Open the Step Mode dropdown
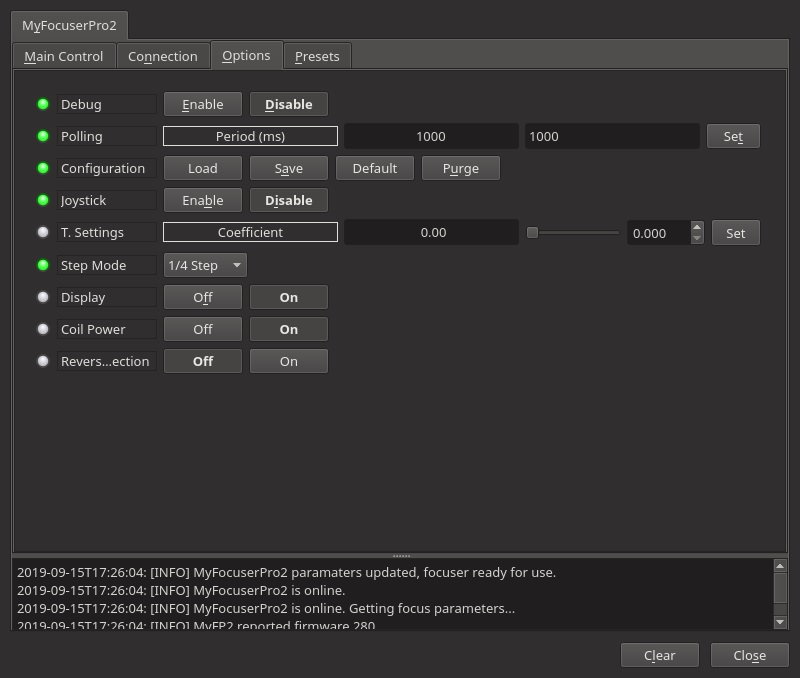800x678 pixels. point(205,265)
